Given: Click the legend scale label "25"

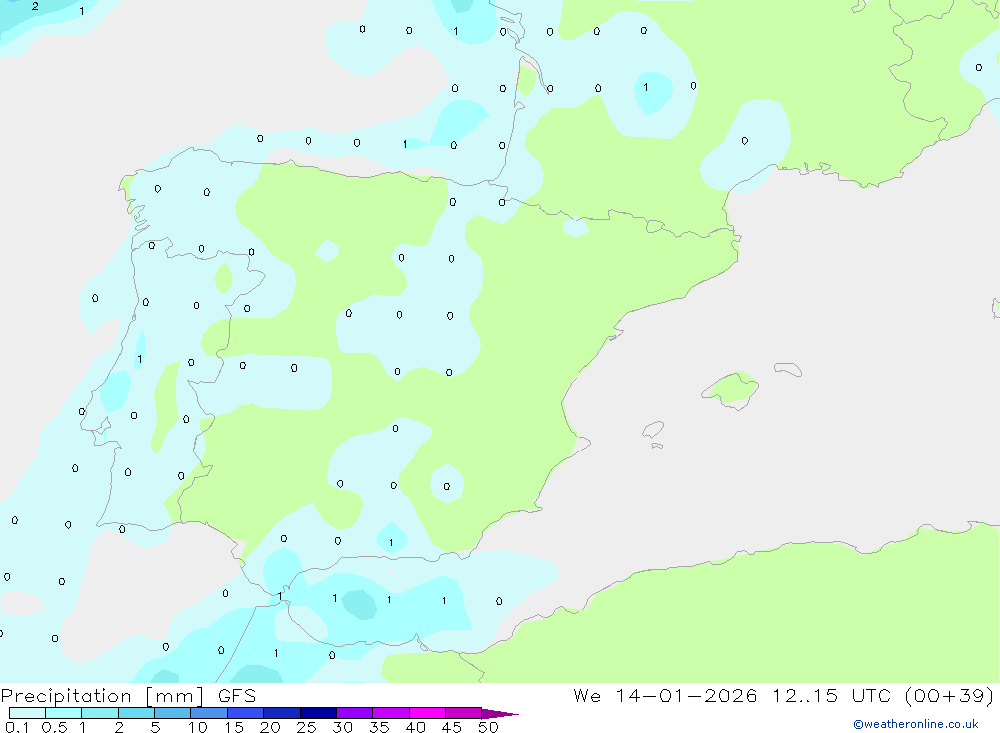Looking at the screenshot, I should pyautogui.click(x=307, y=727).
